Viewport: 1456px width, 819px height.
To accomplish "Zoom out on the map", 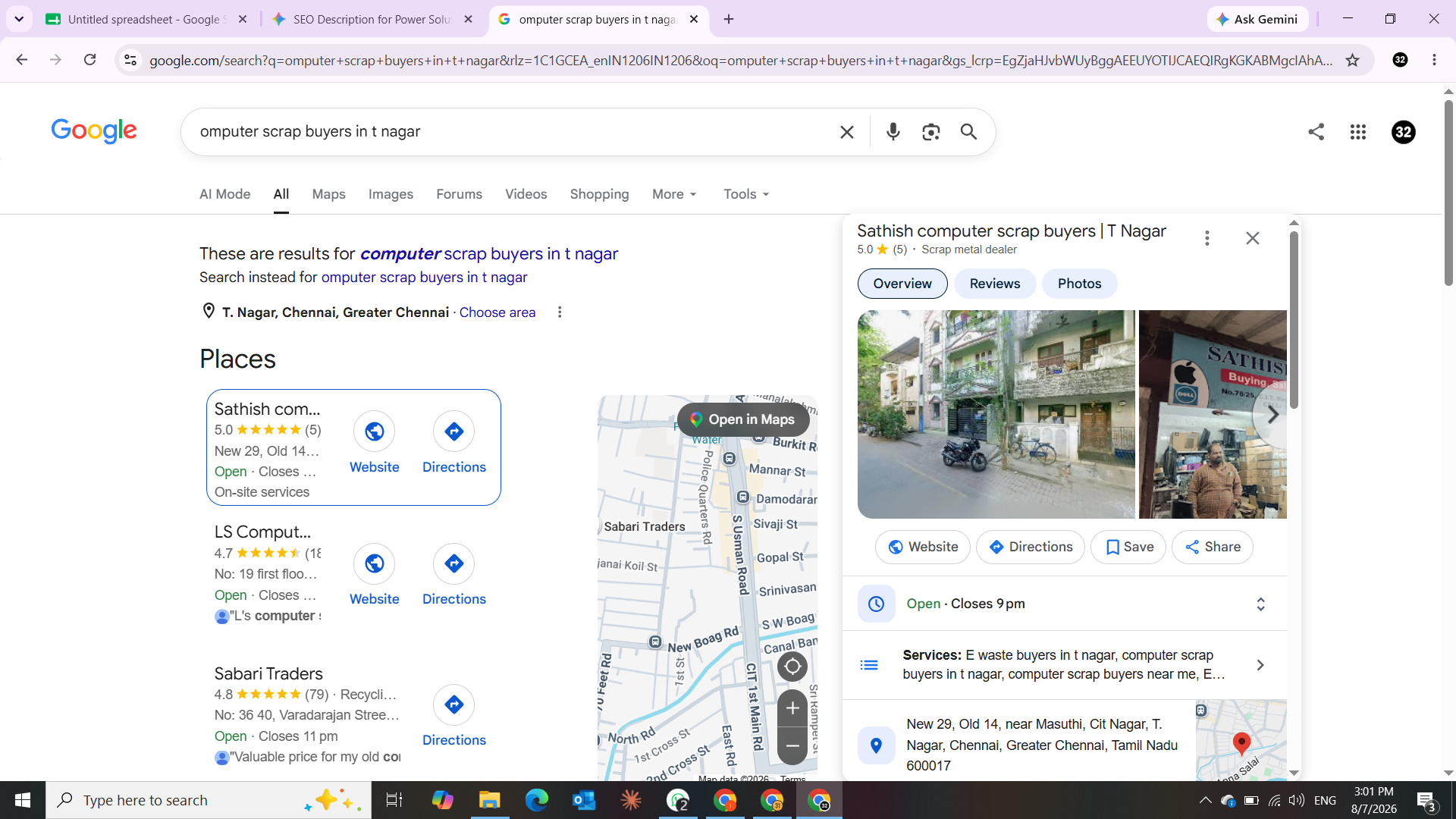I will [792, 745].
